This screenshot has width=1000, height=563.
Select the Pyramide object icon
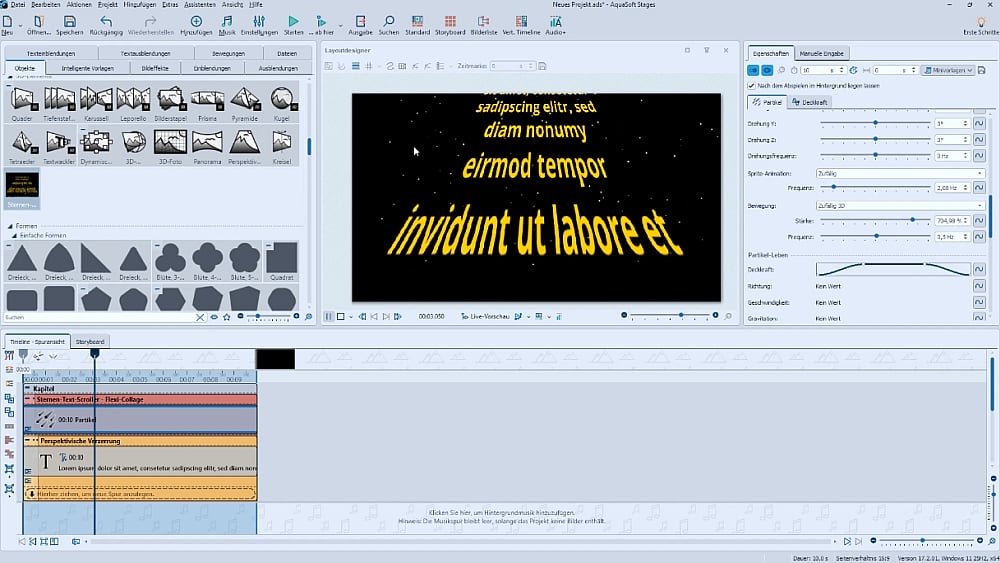pos(245,98)
